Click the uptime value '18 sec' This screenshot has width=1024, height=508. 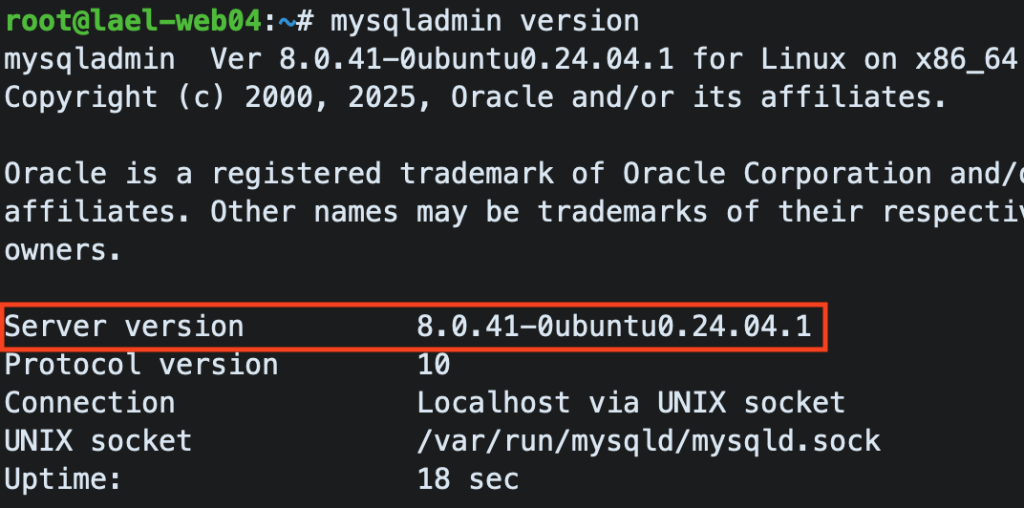pos(468,479)
